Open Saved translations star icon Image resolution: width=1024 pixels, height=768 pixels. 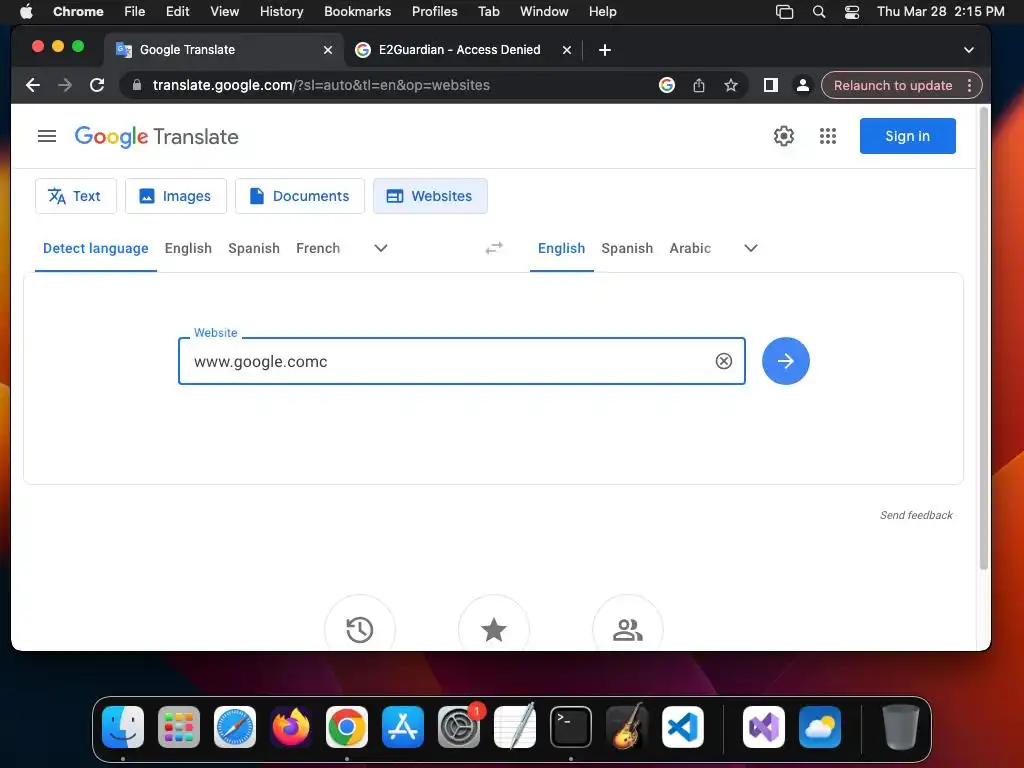tap(494, 629)
